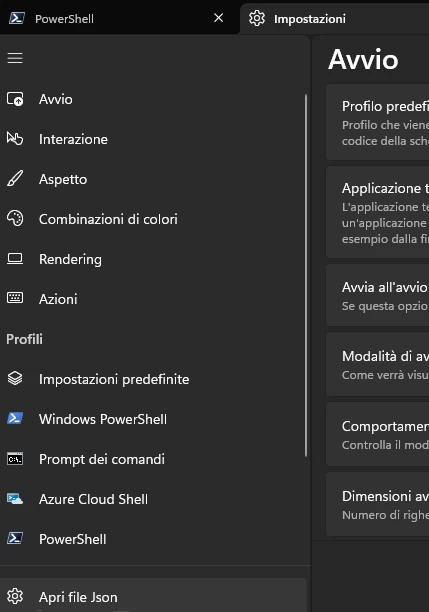429x612 pixels.
Task: Select Impostazioni predefinite profile
Action: point(153,379)
